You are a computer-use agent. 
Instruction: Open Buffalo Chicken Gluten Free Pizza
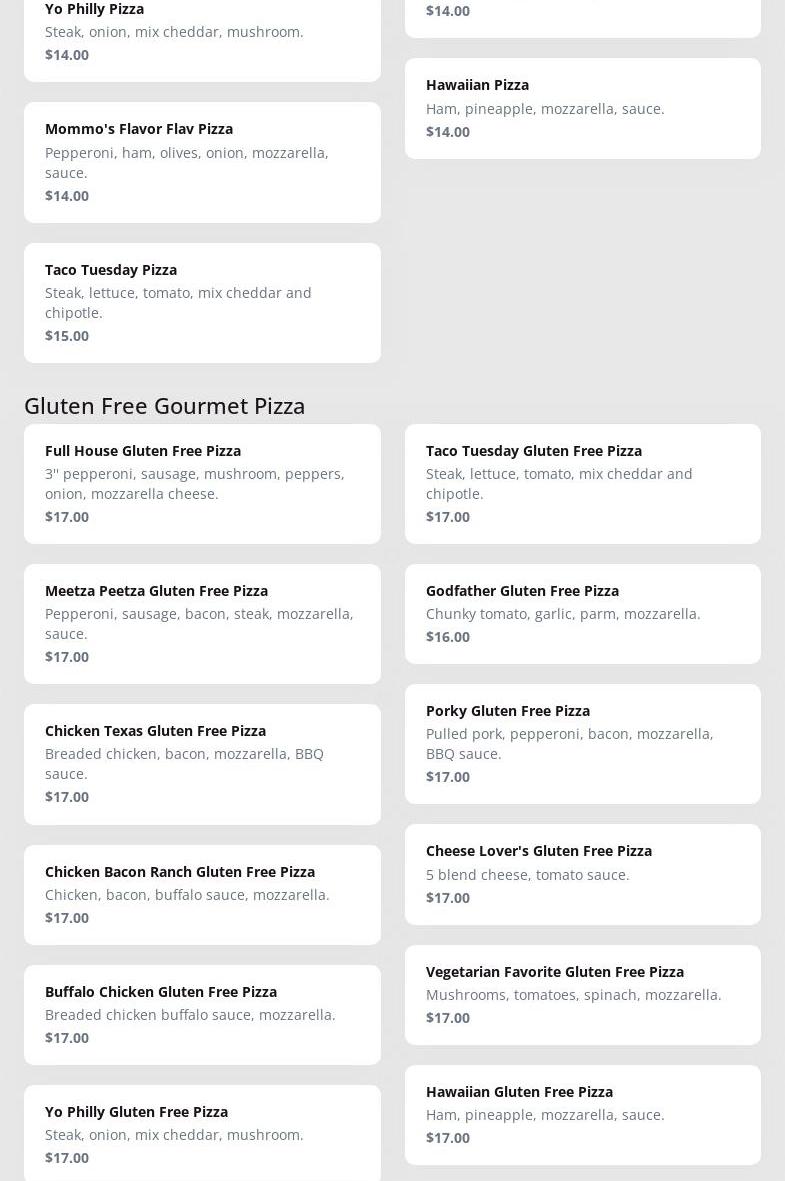[x=202, y=1014]
